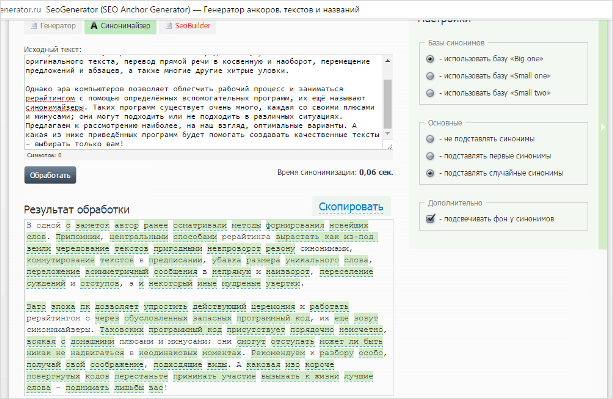Toggle подсвечивать фон у синонимов checkbox
Screen dimensions: 613x399
(430, 218)
